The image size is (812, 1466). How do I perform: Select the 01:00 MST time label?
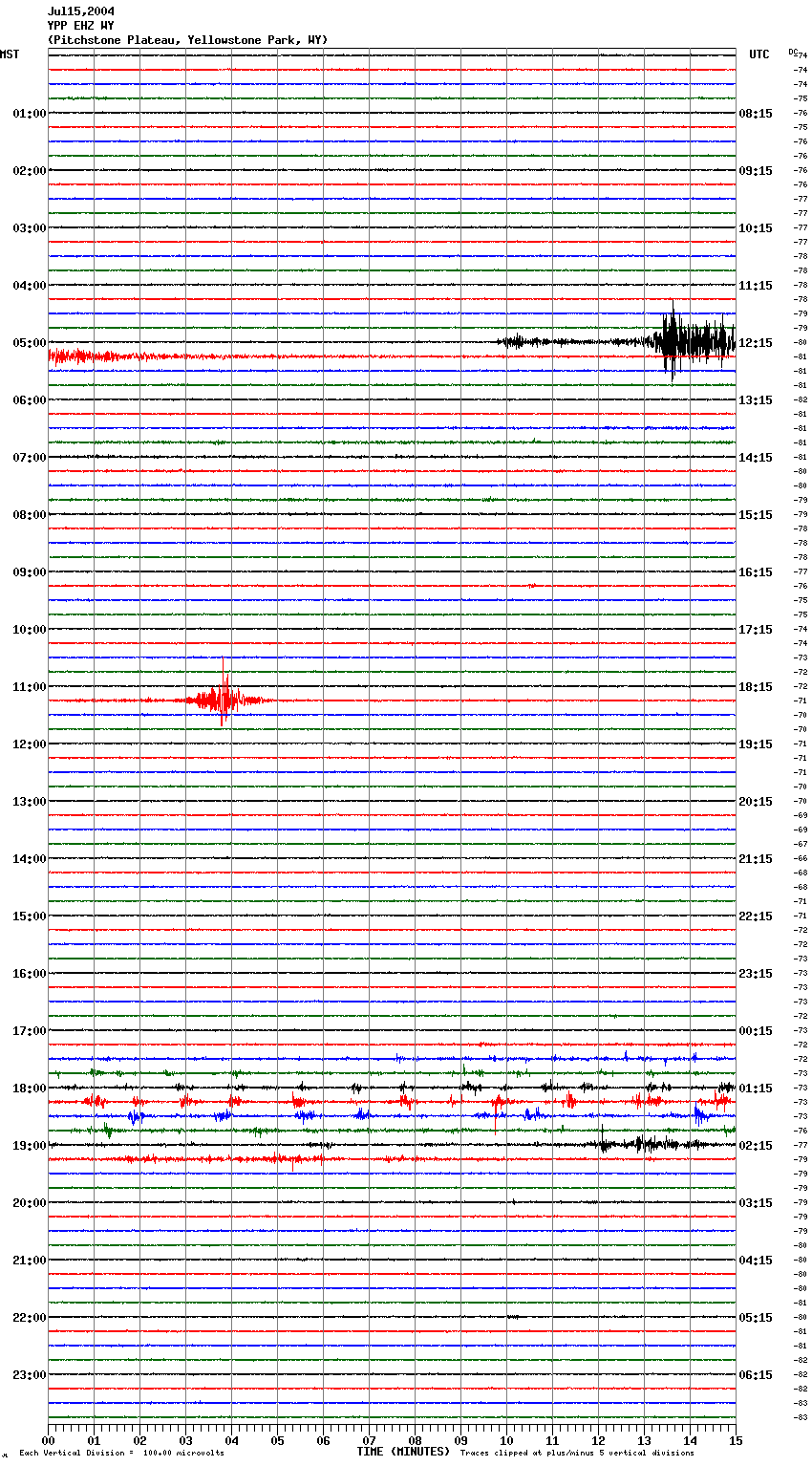tap(29, 114)
